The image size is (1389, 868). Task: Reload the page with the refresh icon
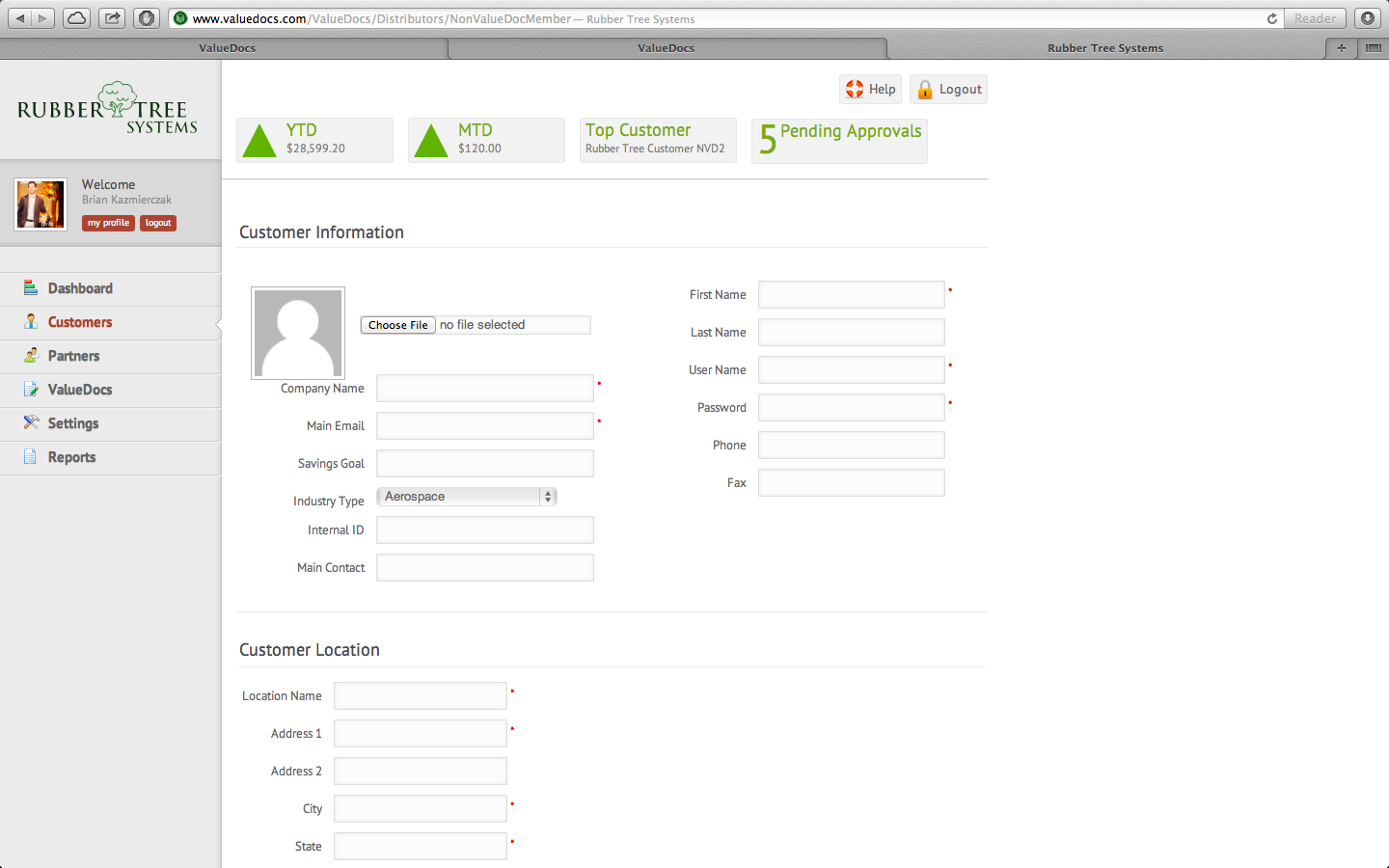tap(1271, 18)
